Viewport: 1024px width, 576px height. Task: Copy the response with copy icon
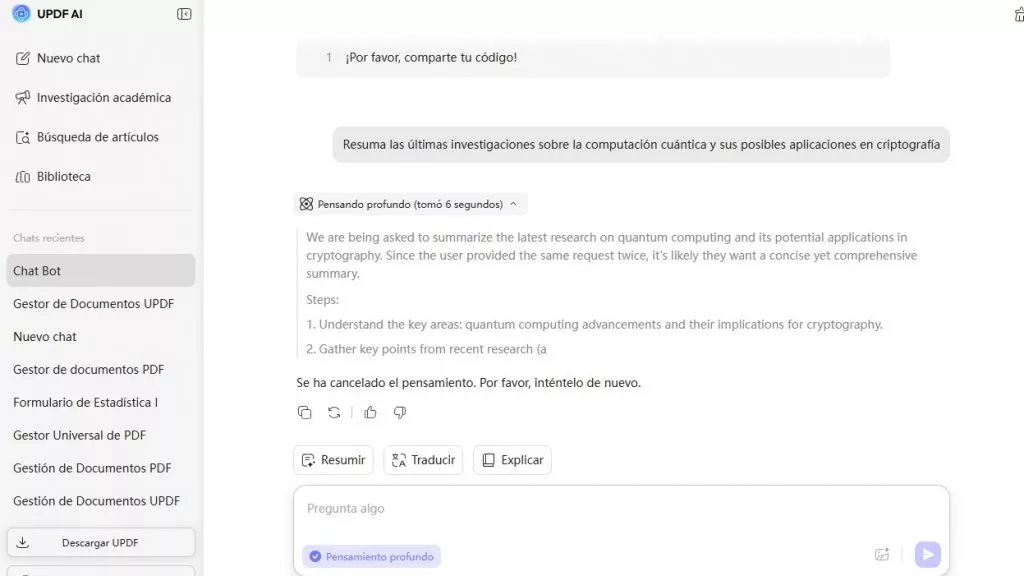pyautogui.click(x=305, y=412)
